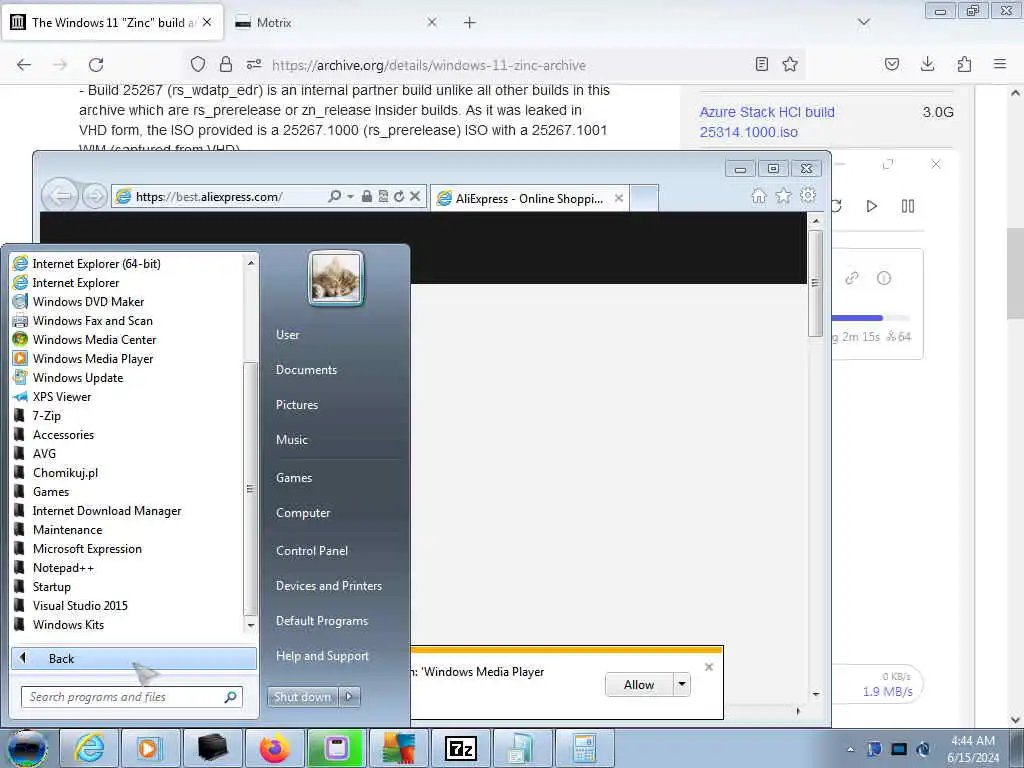Viewport: 1024px width, 768px height.
Task: Open Help and Support
Action: pyautogui.click(x=322, y=656)
